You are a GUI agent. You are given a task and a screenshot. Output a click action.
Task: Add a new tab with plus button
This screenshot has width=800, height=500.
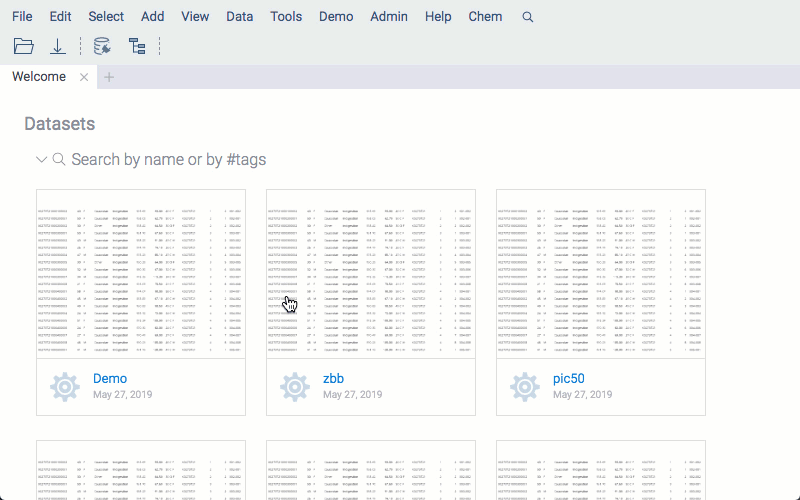pyautogui.click(x=109, y=77)
